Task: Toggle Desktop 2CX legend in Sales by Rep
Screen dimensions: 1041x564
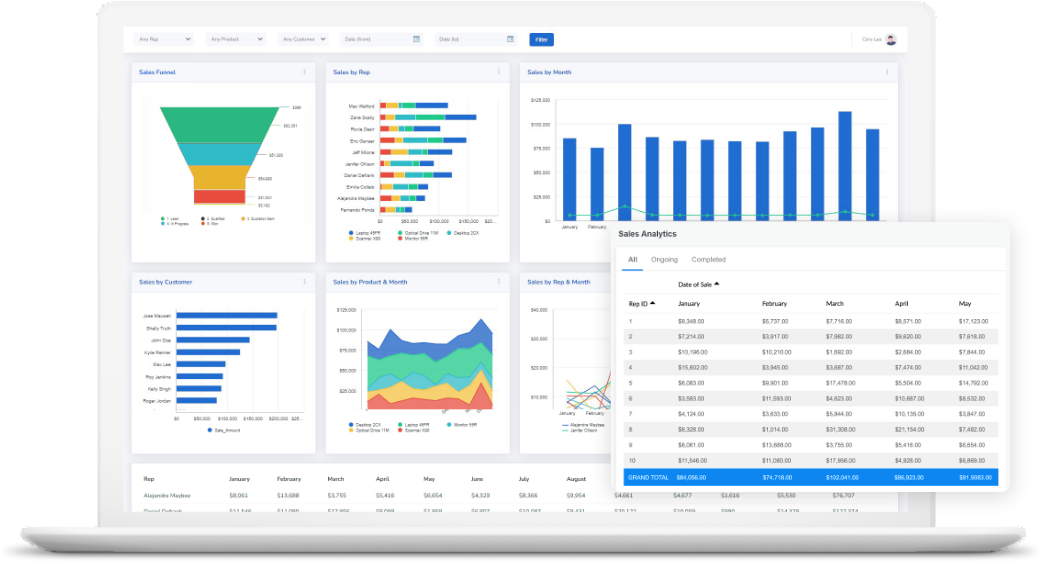Action: click(463, 233)
